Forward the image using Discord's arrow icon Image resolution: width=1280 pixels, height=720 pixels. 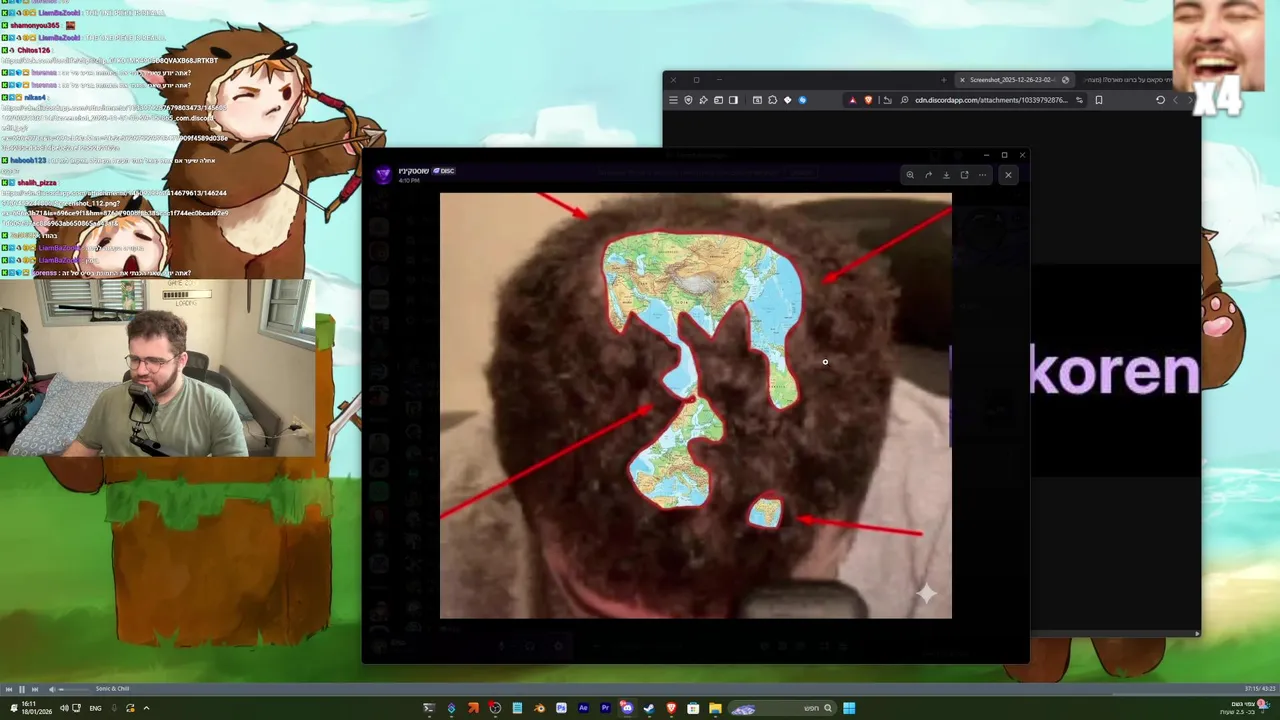point(928,175)
